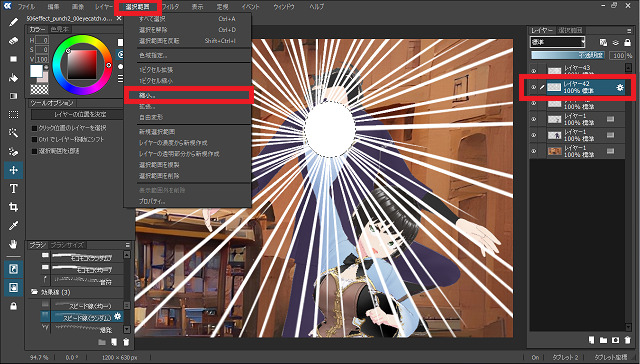This screenshot has width=640, height=364.
Task: Select the Crop/Divide tool
Action: click(x=13, y=207)
